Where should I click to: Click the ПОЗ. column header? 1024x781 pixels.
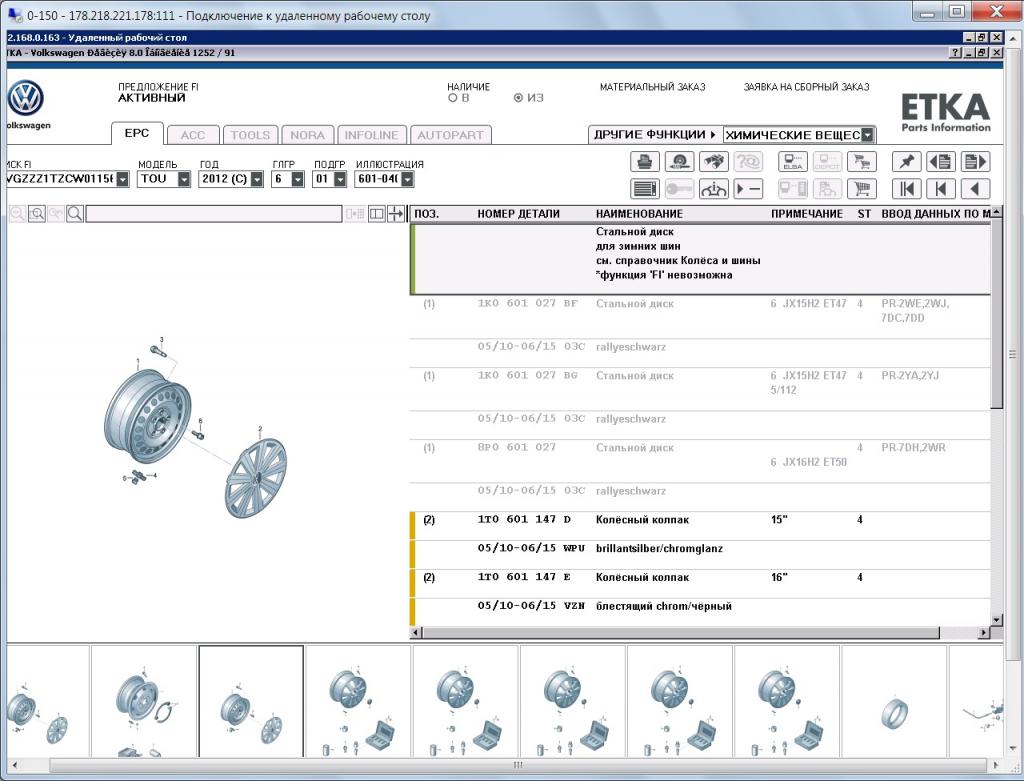tap(427, 214)
